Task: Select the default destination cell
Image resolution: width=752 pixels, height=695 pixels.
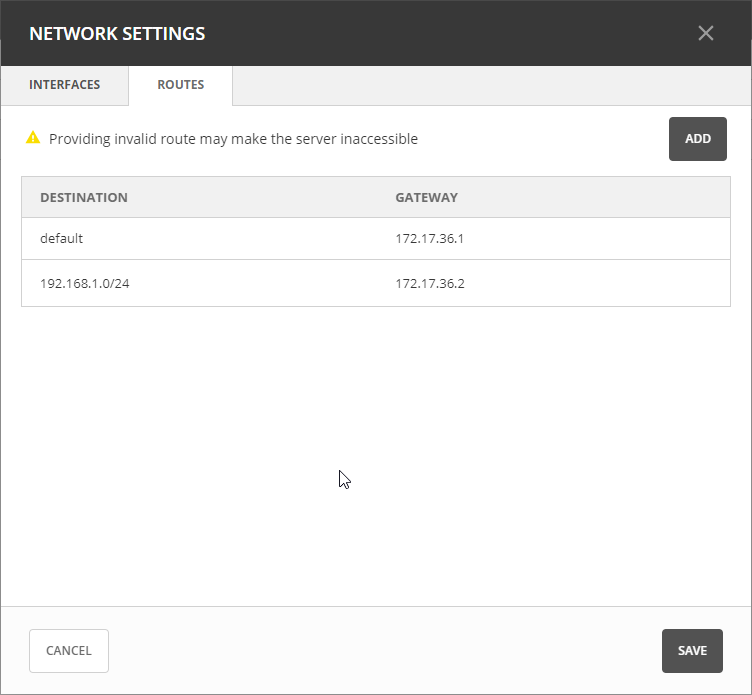Action: tap(62, 239)
